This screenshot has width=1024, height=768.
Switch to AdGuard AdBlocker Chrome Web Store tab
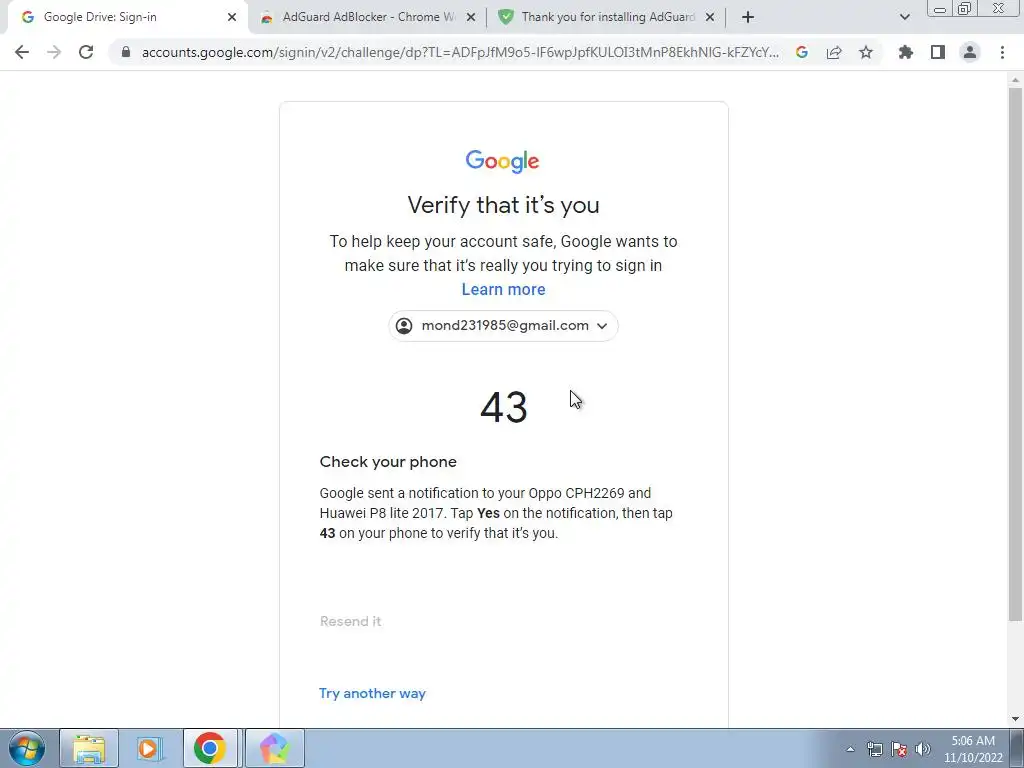pyautogui.click(x=367, y=17)
